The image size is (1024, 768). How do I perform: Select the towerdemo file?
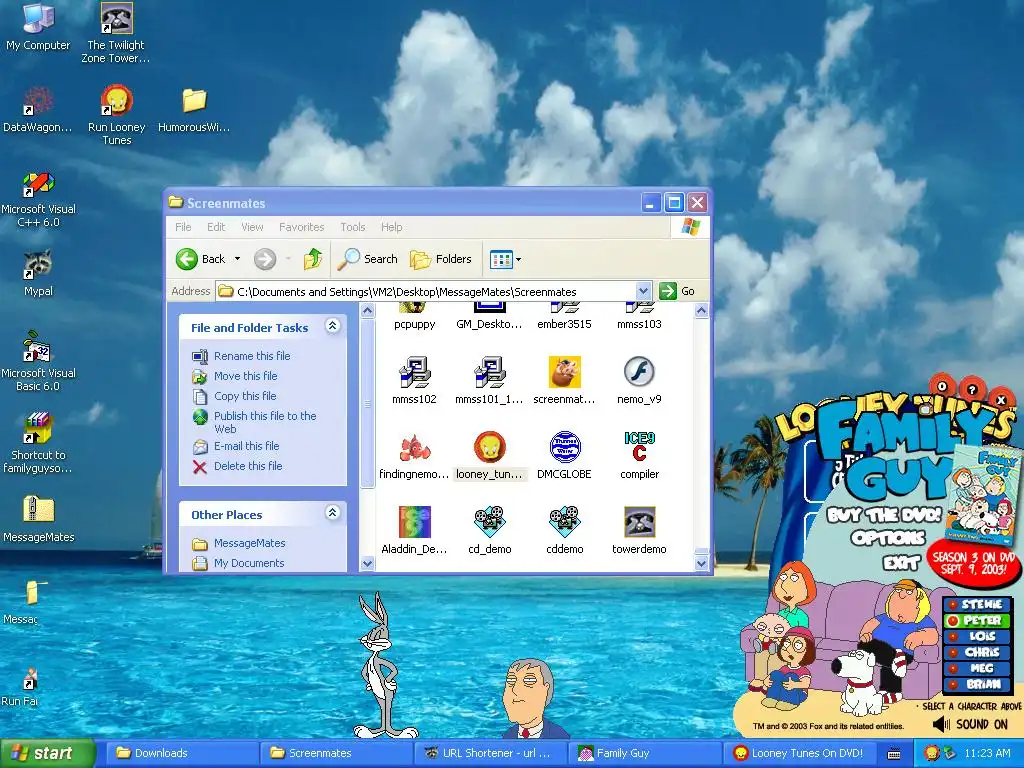point(639,531)
